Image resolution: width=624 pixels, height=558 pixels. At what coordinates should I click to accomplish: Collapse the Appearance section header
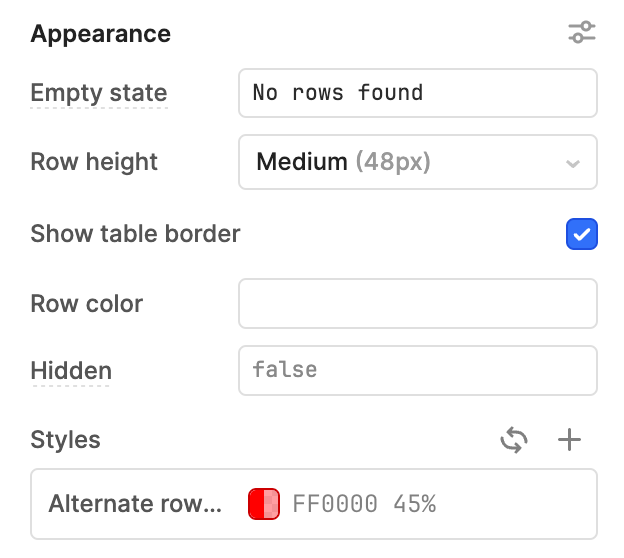click(x=101, y=33)
